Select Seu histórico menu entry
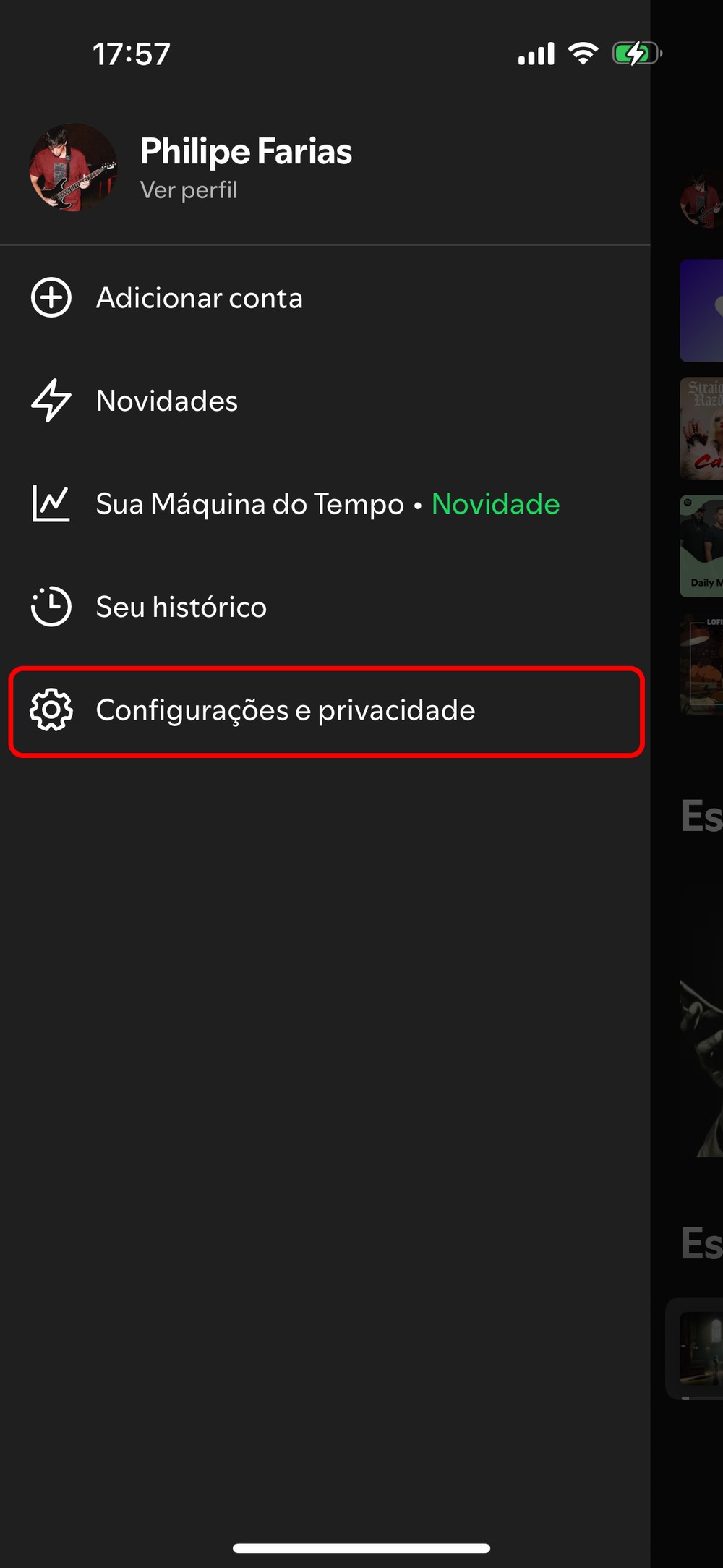This screenshot has width=723, height=1568. pyautogui.click(x=325, y=606)
